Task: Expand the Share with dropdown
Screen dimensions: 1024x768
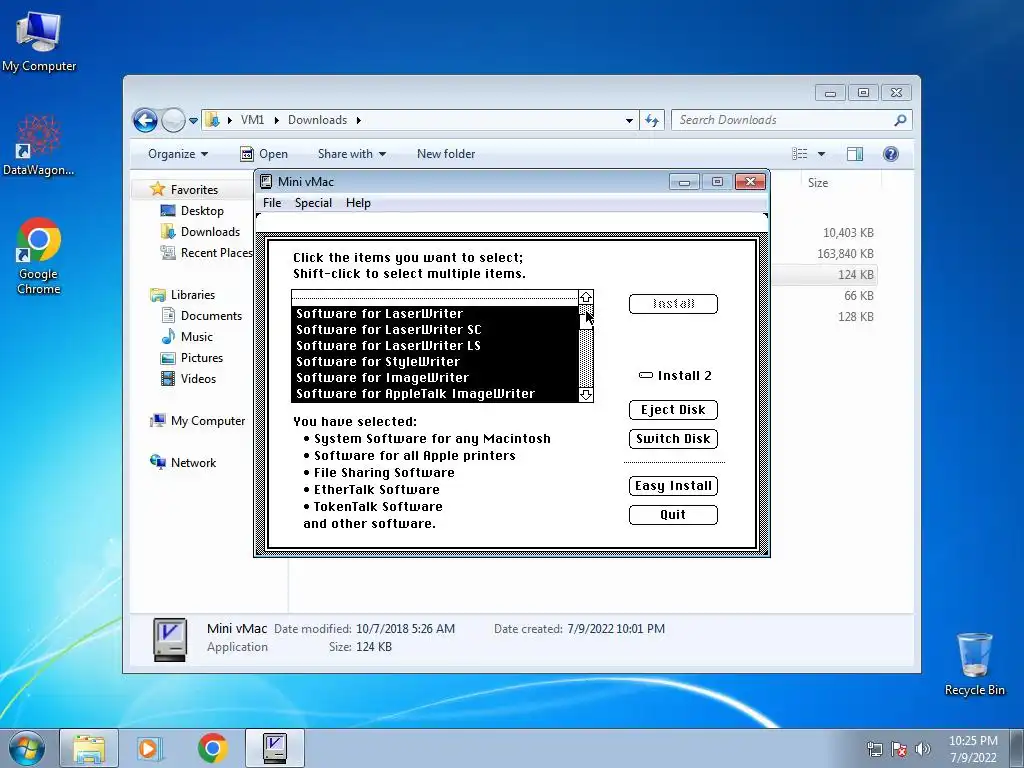Action: tap(351, 154)
